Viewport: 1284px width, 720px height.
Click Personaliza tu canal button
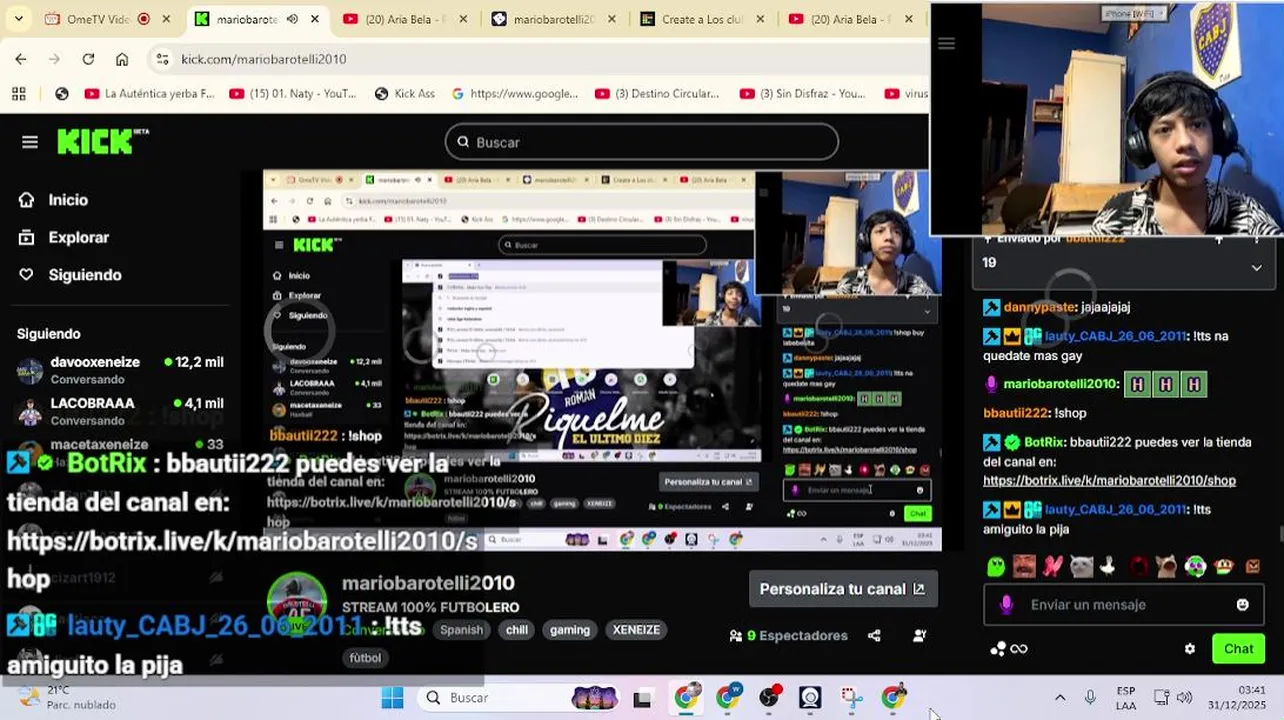(842, 589)
